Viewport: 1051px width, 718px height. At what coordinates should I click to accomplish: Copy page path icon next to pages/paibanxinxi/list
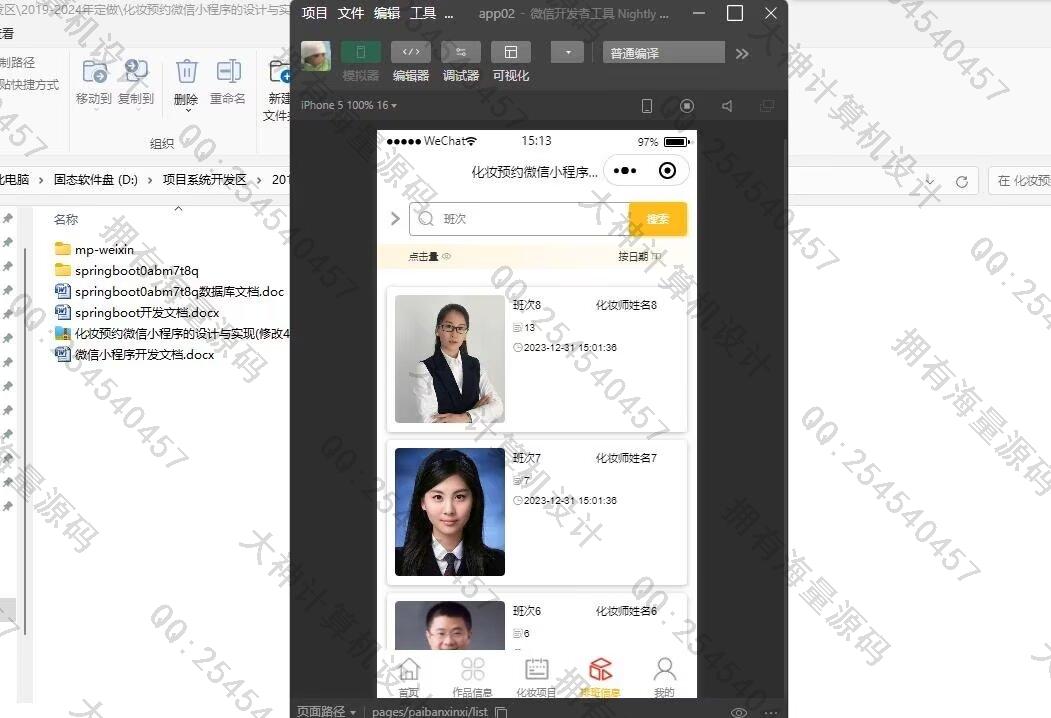coord(501,712)
